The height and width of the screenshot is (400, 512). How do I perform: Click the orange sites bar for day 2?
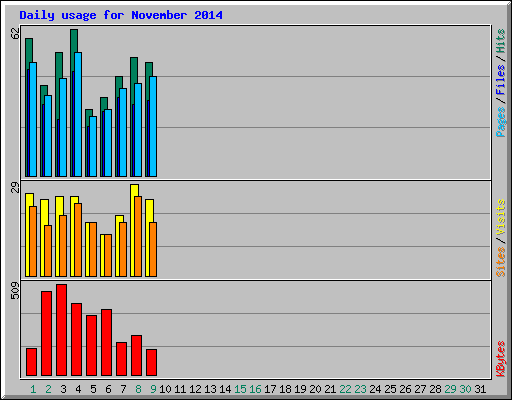48,251
